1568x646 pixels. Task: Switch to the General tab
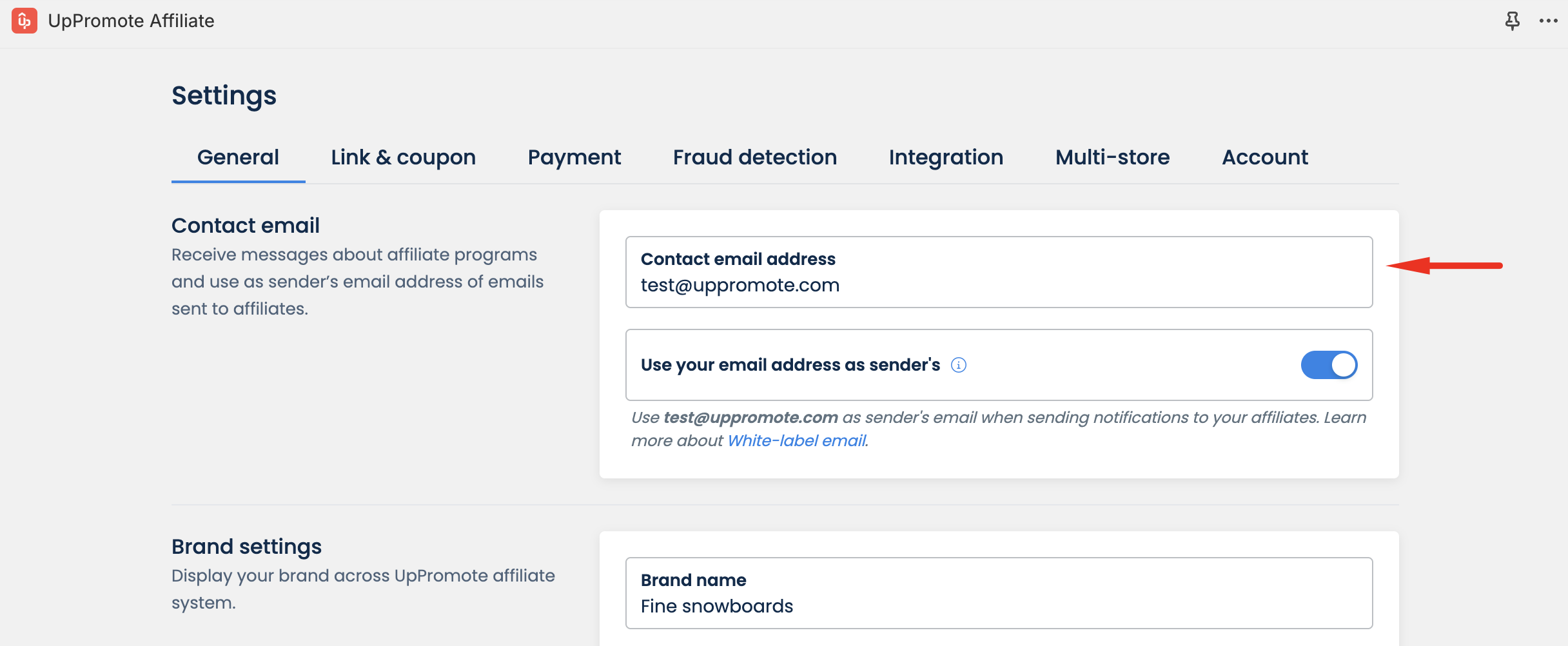pyautogui.click(x=238, y=157)
